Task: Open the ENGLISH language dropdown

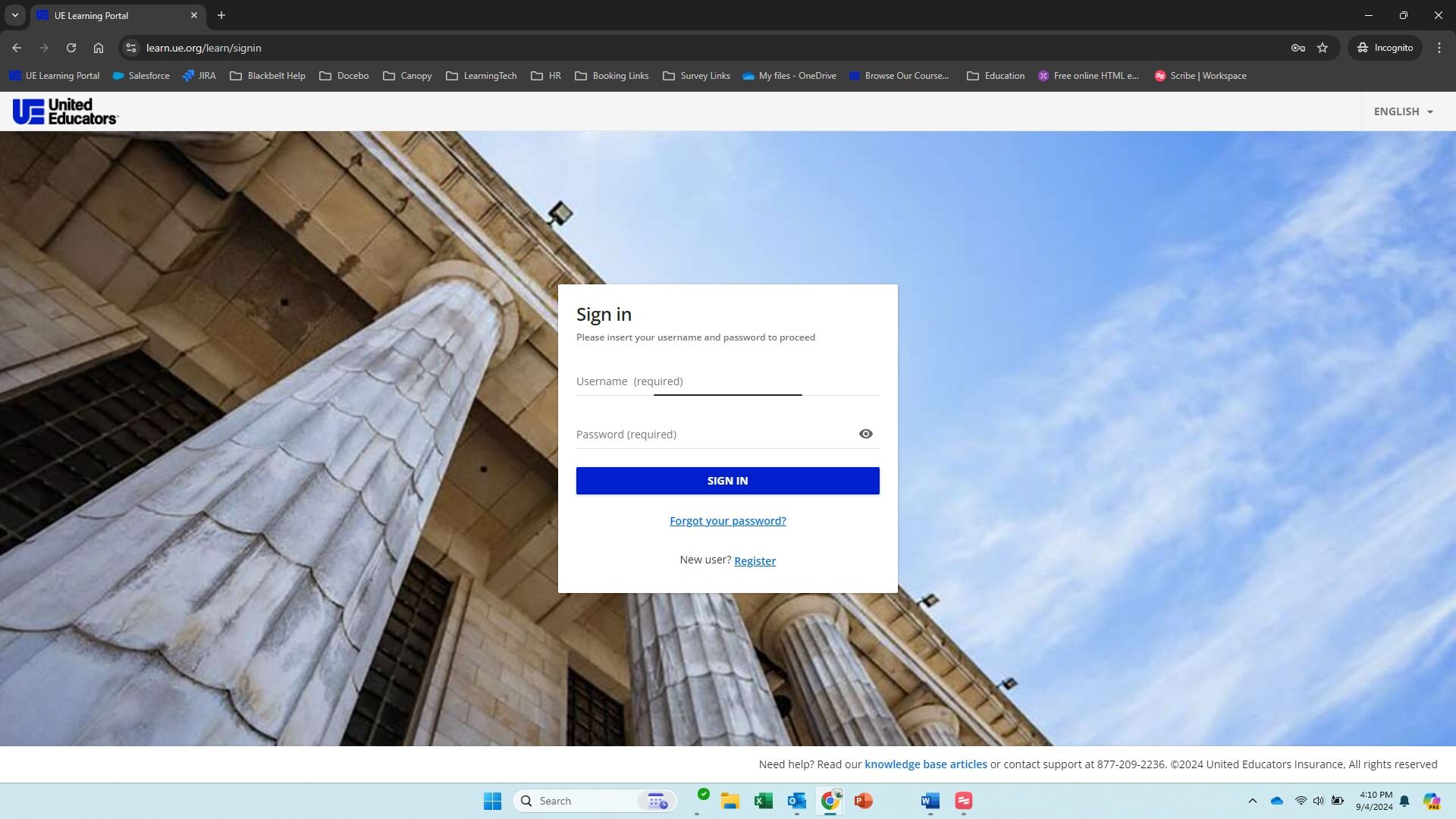Action: pos(1404,111)
